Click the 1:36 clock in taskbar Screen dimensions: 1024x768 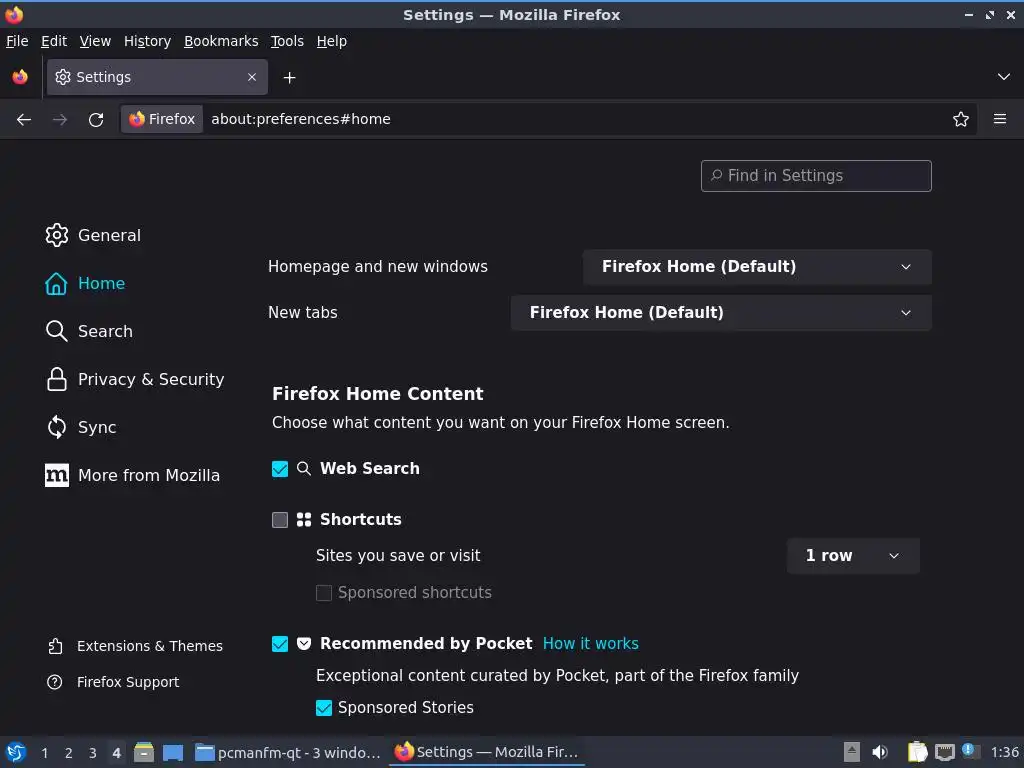pyautogui.click(x=1004, y=752)
